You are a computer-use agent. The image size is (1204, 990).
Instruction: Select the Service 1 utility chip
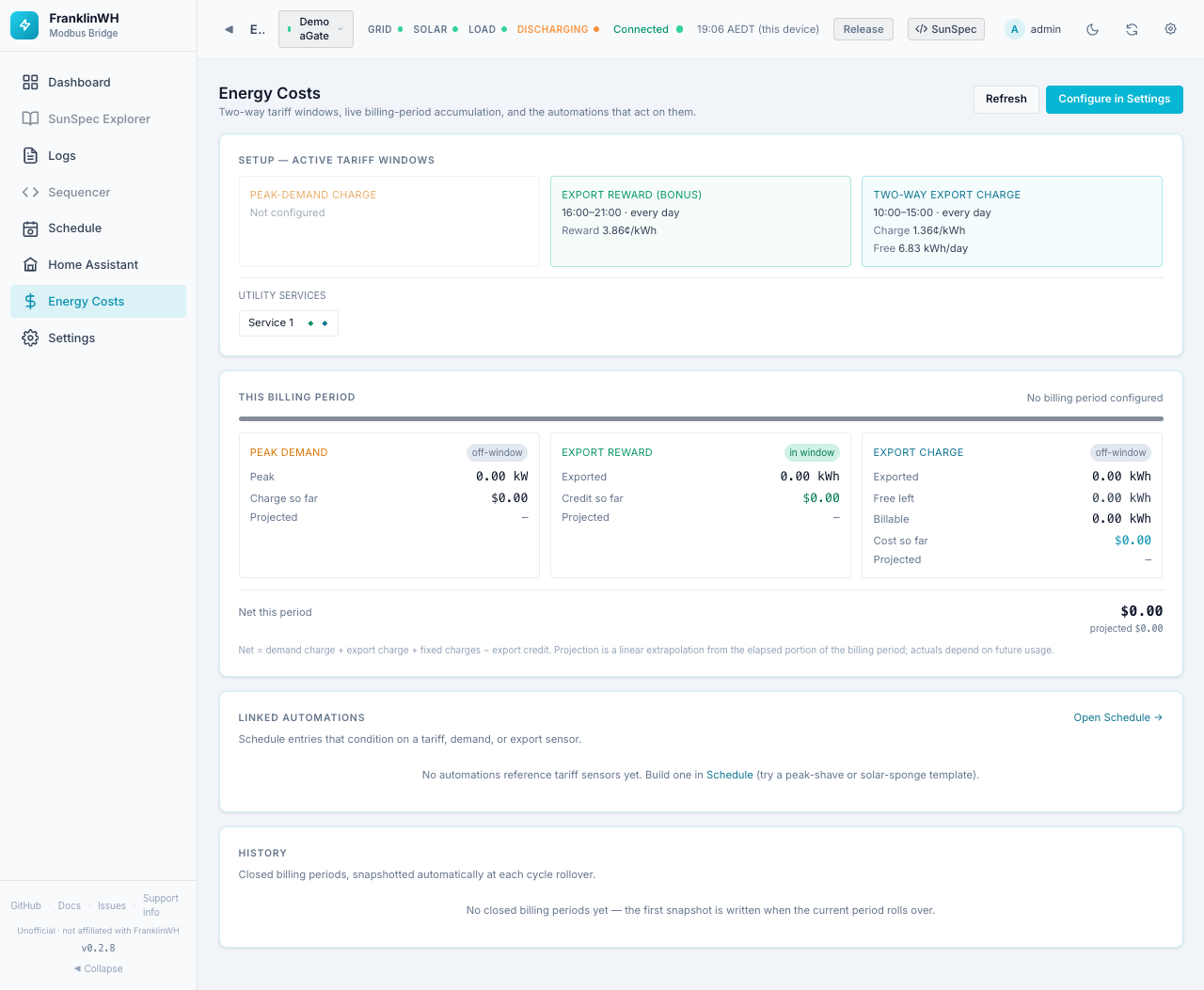288,323
